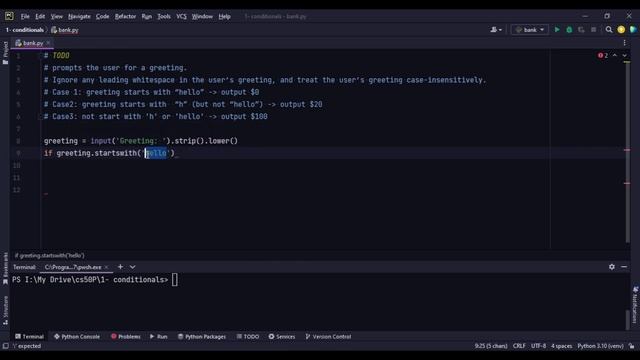Open the Bookmarks tool window sidebar button
Image resolution: width=640 pixels, height=360 pixels.
tap(5, 269)
